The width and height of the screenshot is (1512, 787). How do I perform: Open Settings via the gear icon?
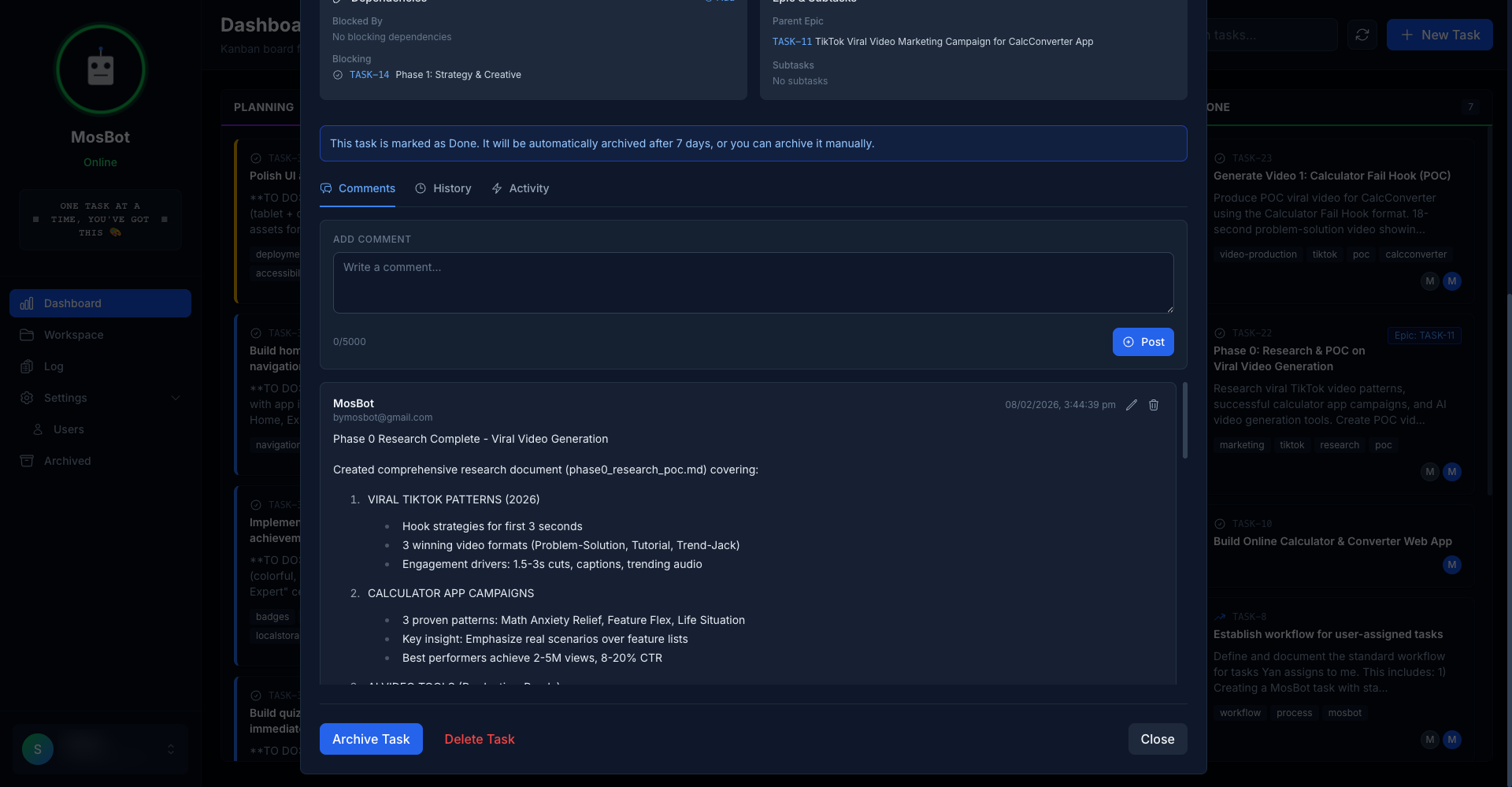click(x=28, y=398)
